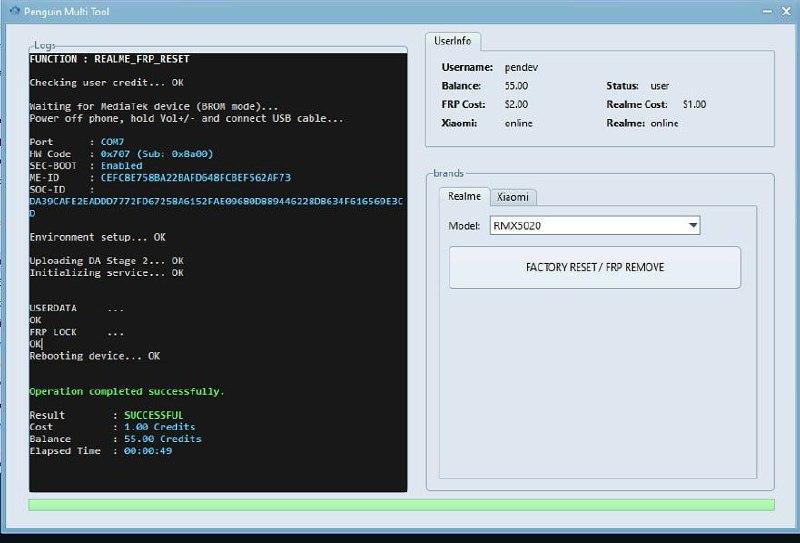
Task: Click the brands group label
Action: pos(448,174)
